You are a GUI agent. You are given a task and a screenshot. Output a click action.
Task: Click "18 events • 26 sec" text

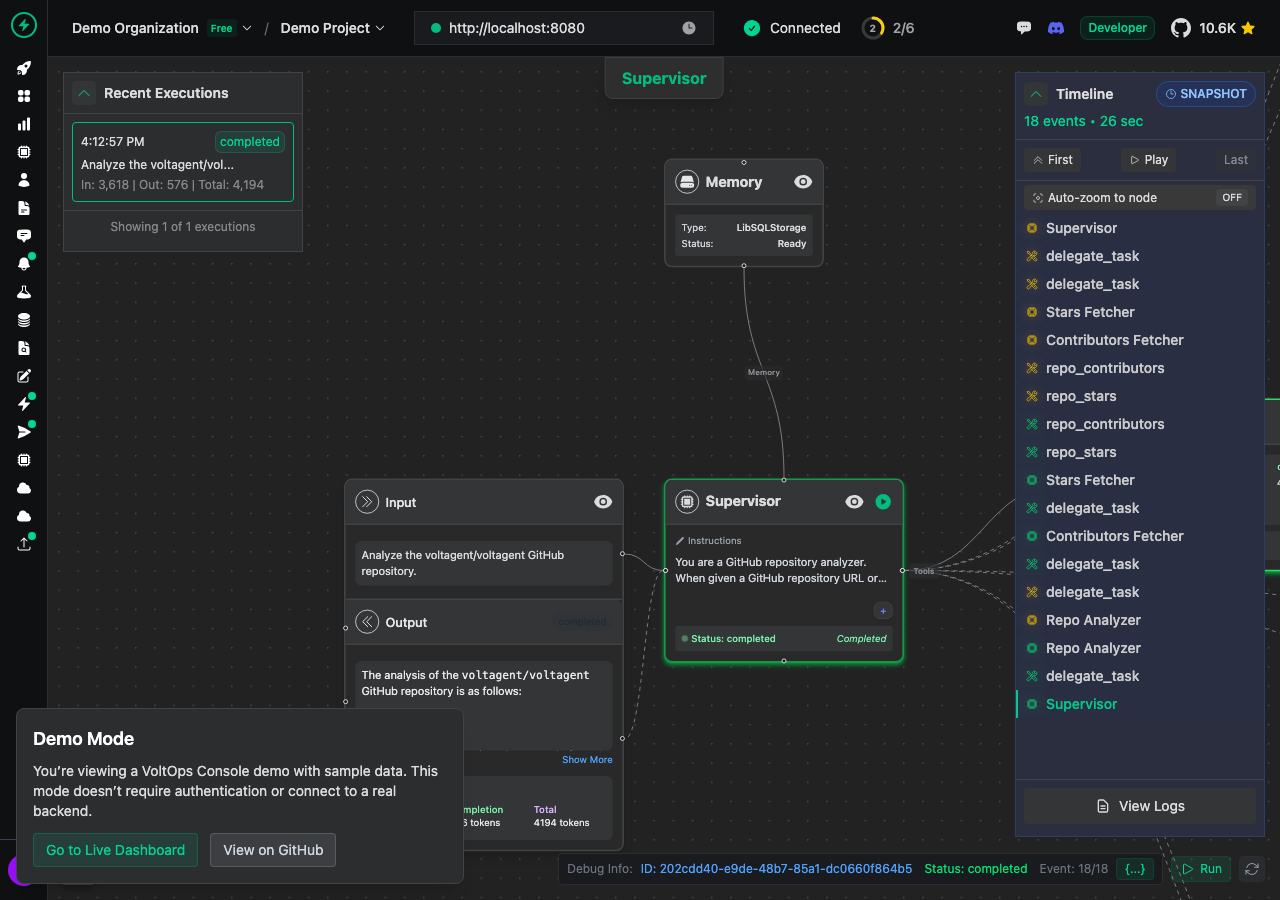(1084, 121)
